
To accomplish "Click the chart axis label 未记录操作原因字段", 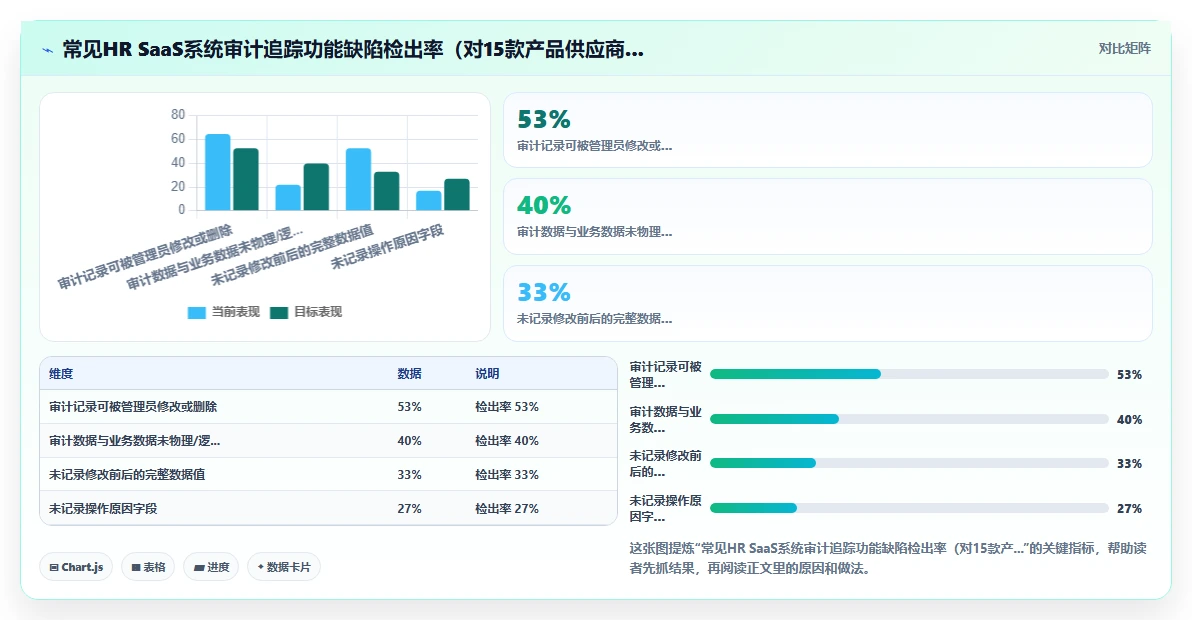I will coord(387,247).
